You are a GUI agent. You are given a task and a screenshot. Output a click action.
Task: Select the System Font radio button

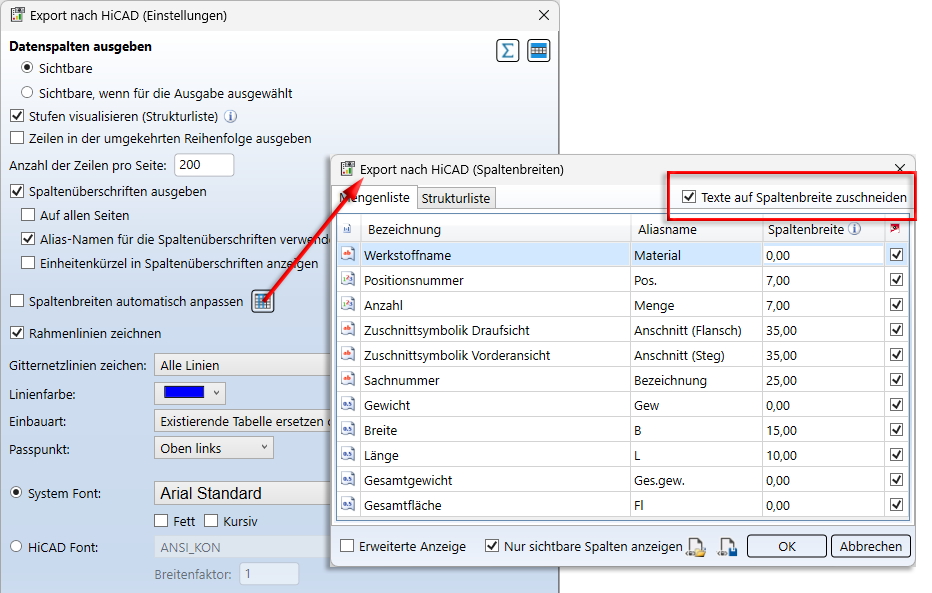click(x=16, y=493)
